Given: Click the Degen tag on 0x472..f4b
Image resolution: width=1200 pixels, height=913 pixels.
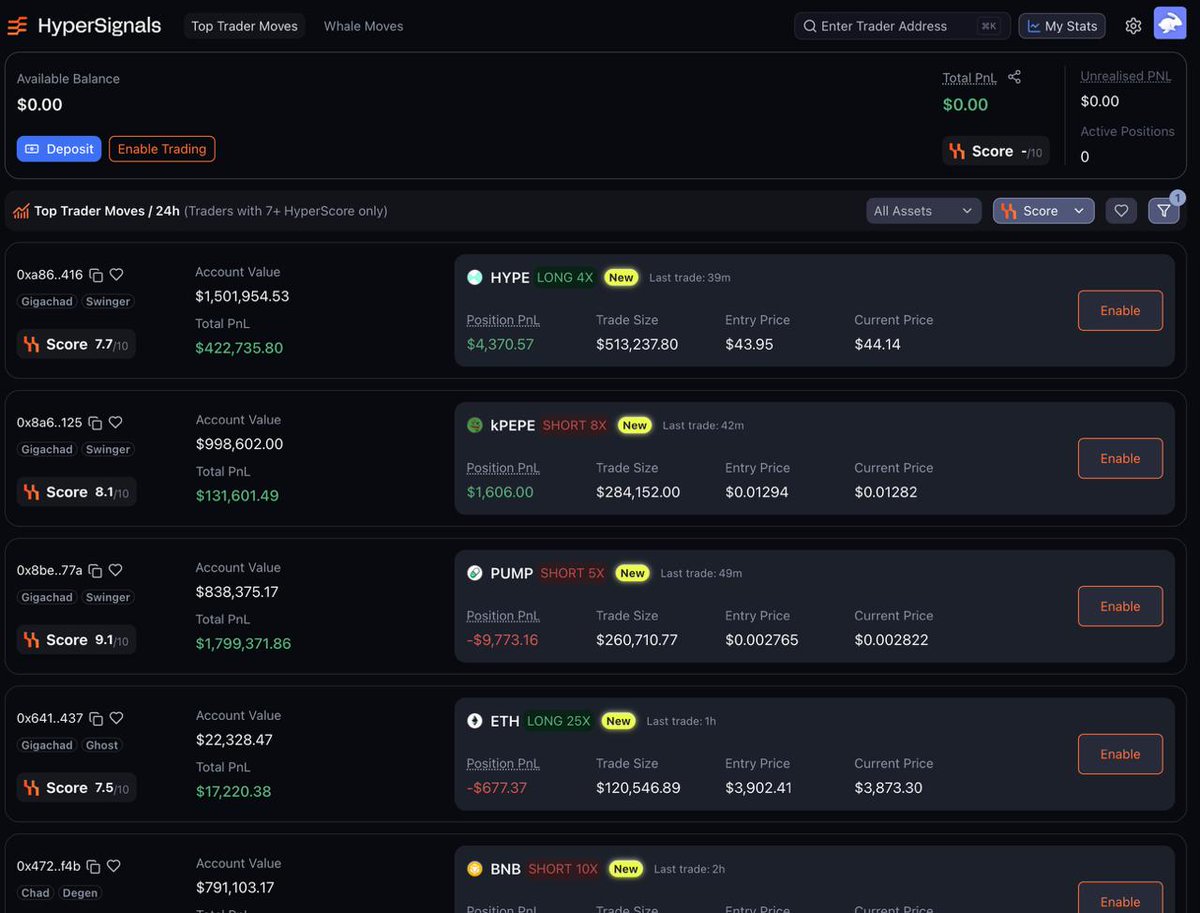Looking at the screenshot, I should (x=80, y=893).
